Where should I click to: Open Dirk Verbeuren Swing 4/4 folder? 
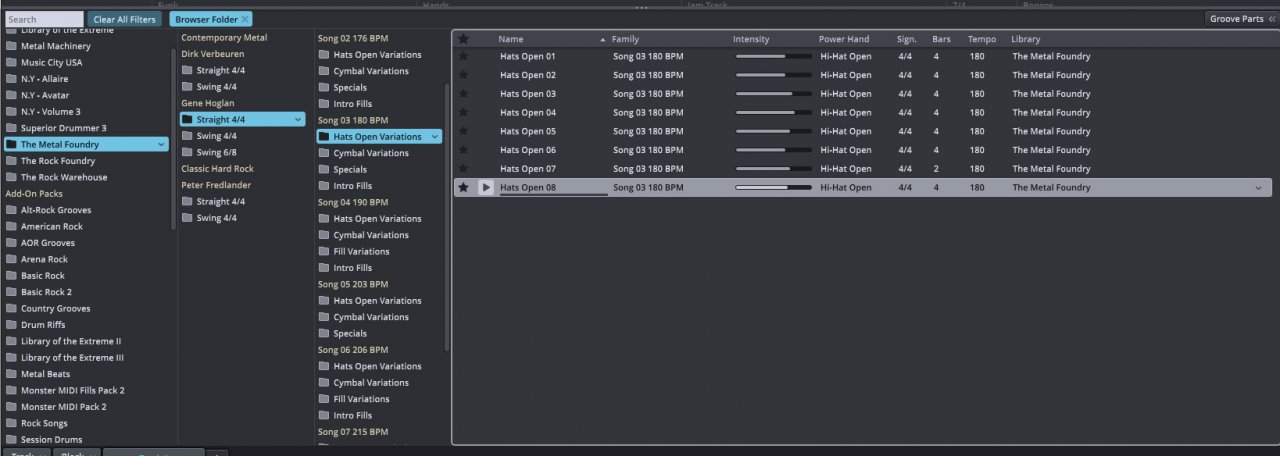tap(208, 87)
